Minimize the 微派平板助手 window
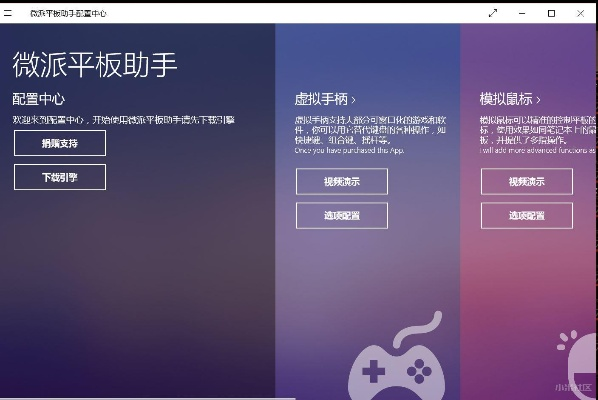598x400 pixels. point(522,13)
